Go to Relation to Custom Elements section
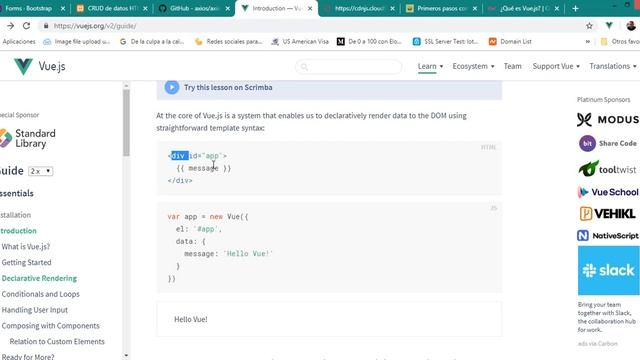The width and height of the screenshot is (640, 360). tap(57, 341)
